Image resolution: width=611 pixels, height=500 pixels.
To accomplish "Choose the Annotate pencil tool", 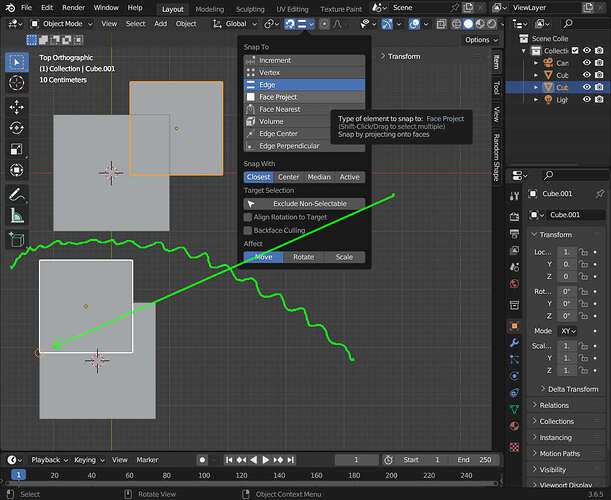I will [16, 194].
